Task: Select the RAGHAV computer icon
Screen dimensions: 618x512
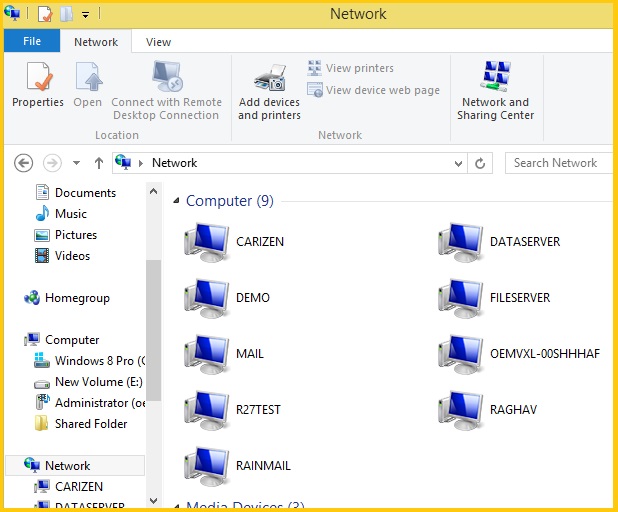Action: pos(460,410)
